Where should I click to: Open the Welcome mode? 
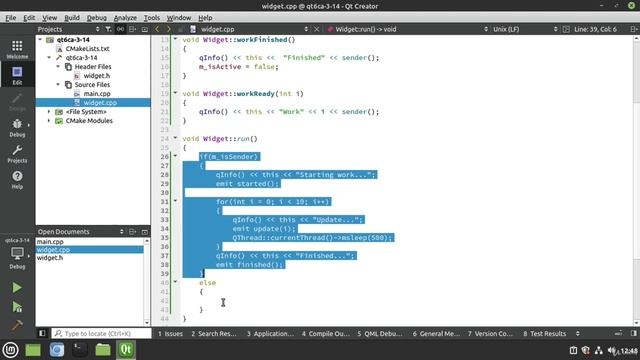[17, 49]
